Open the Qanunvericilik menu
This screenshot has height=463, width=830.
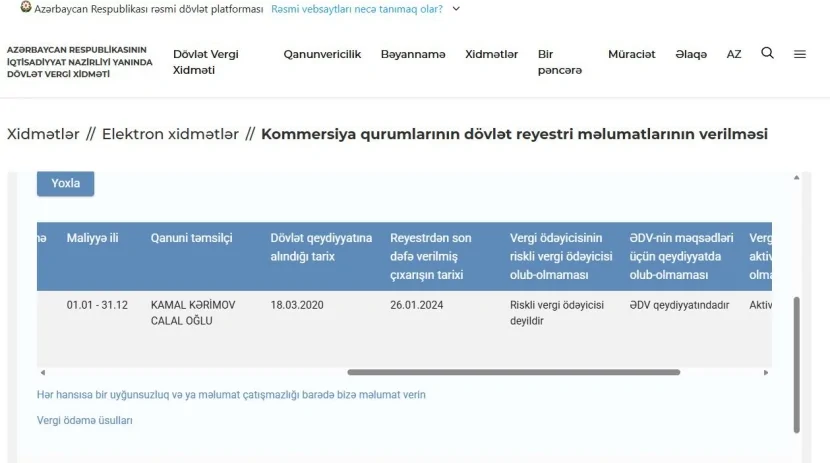(x=322, y=54)
